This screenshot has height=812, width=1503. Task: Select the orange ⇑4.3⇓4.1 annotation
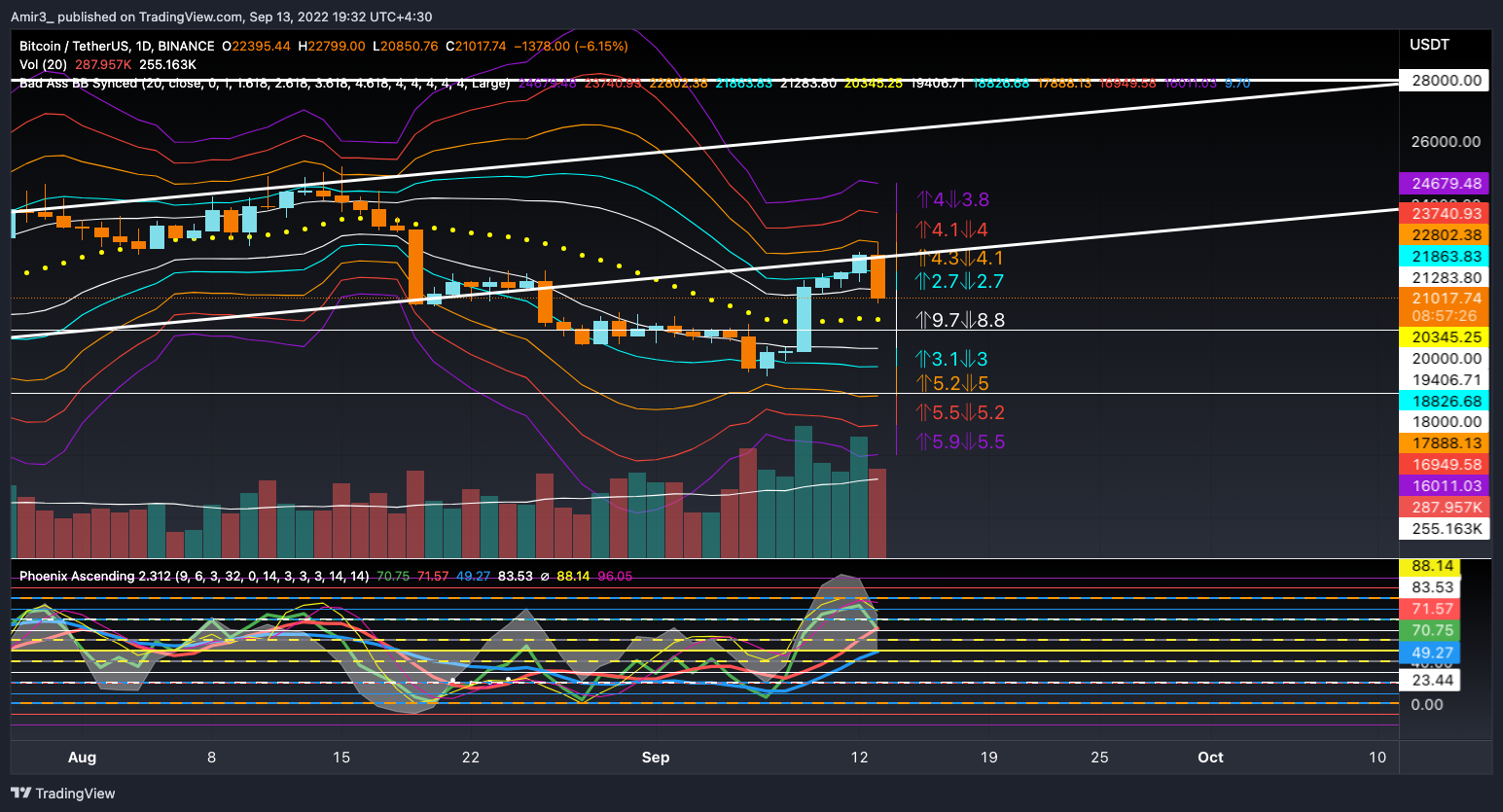960,259
